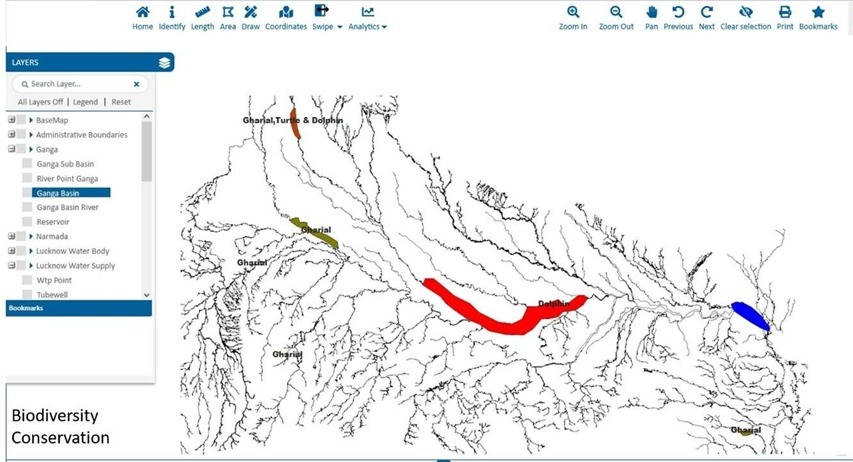Enable the Reservoir layer checkbox
The image size is (853, 462).
tap(28, 222)
